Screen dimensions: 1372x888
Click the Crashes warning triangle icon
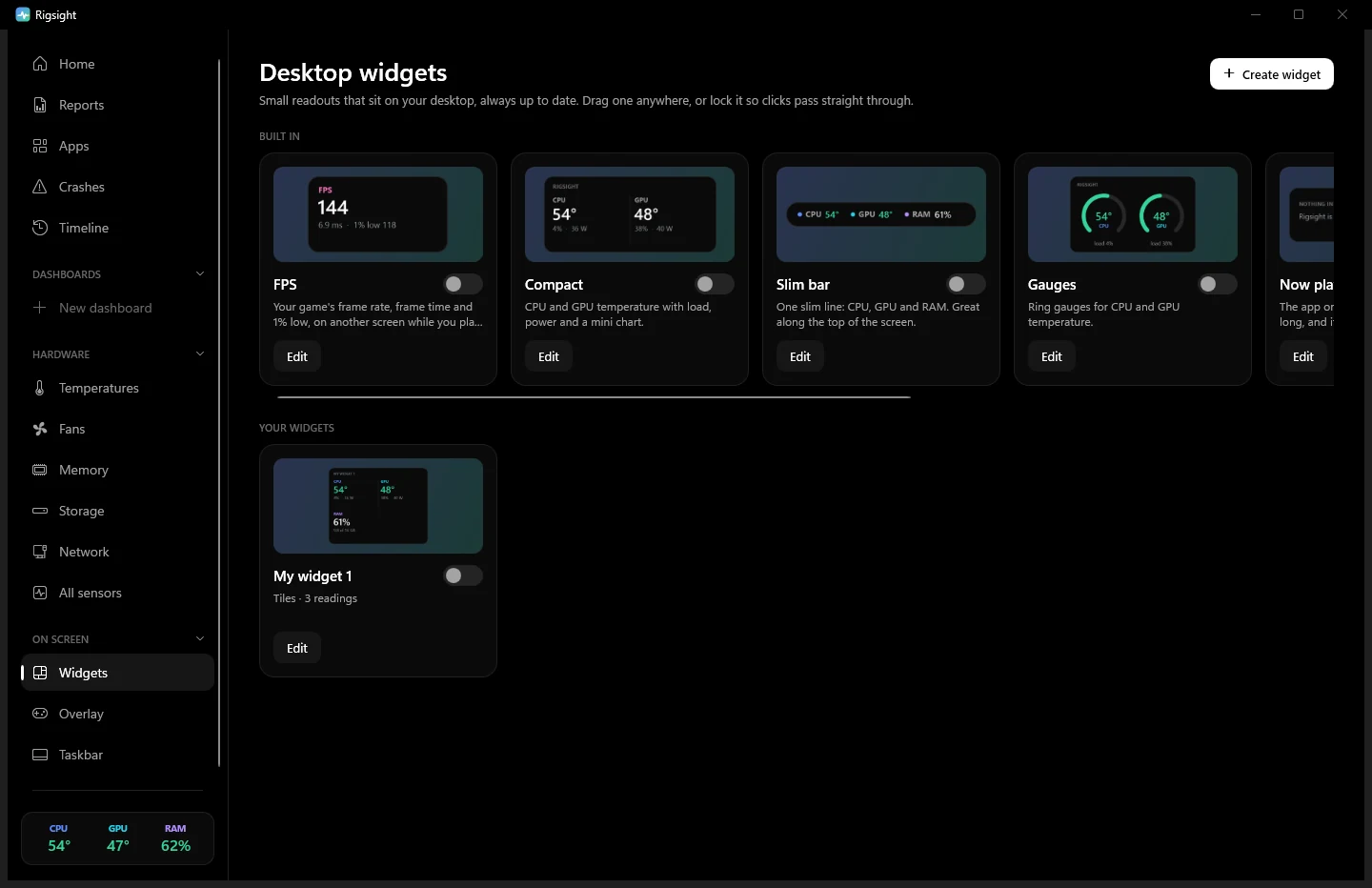40,187
